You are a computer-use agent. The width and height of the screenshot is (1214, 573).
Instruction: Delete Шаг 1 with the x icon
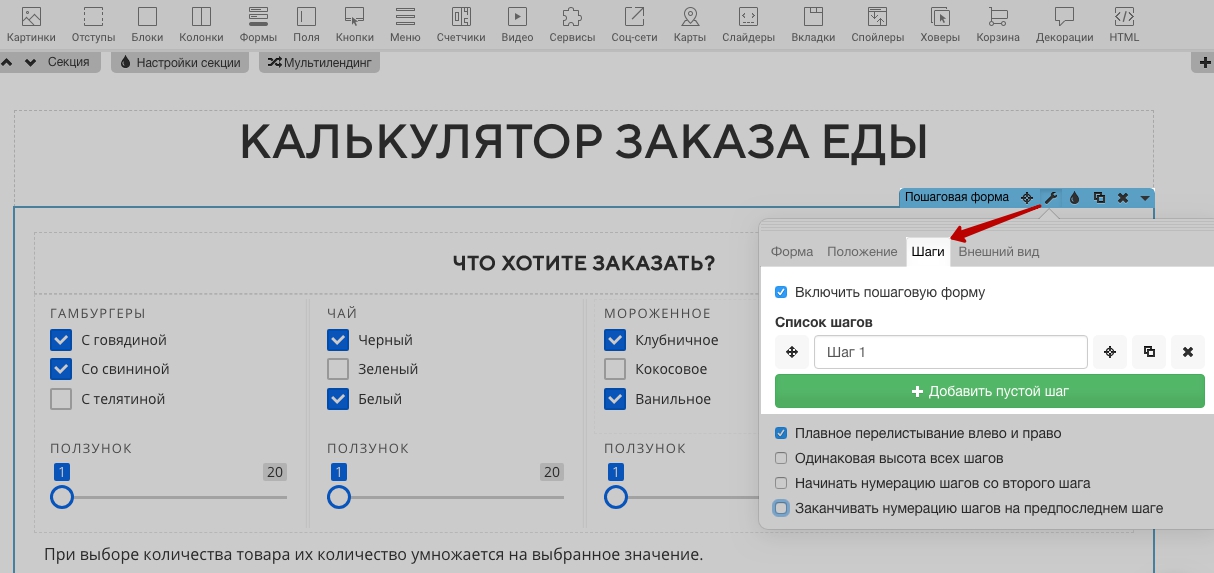tap(1188, 352)
